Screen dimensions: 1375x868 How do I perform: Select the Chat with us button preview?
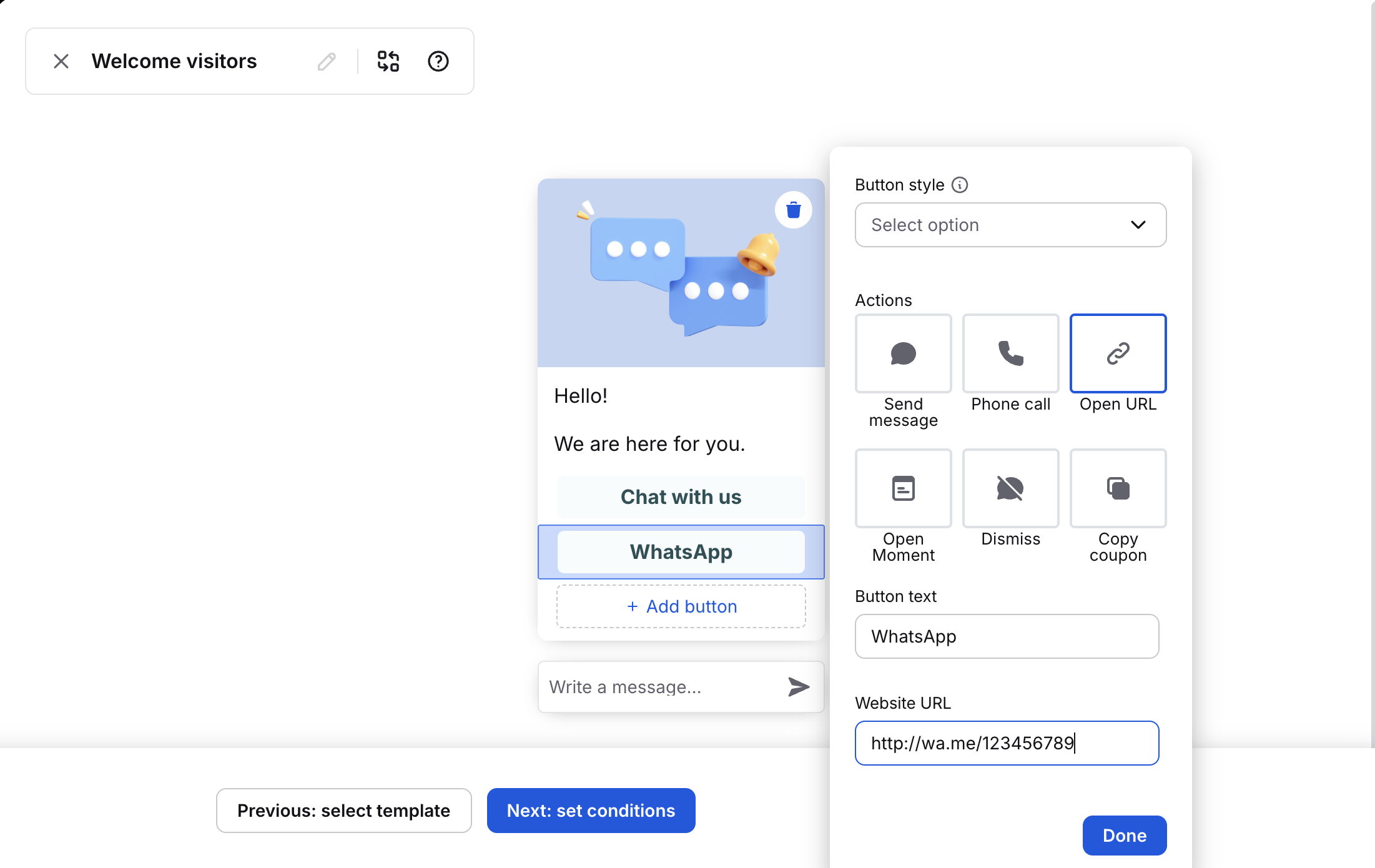(681, 497)
